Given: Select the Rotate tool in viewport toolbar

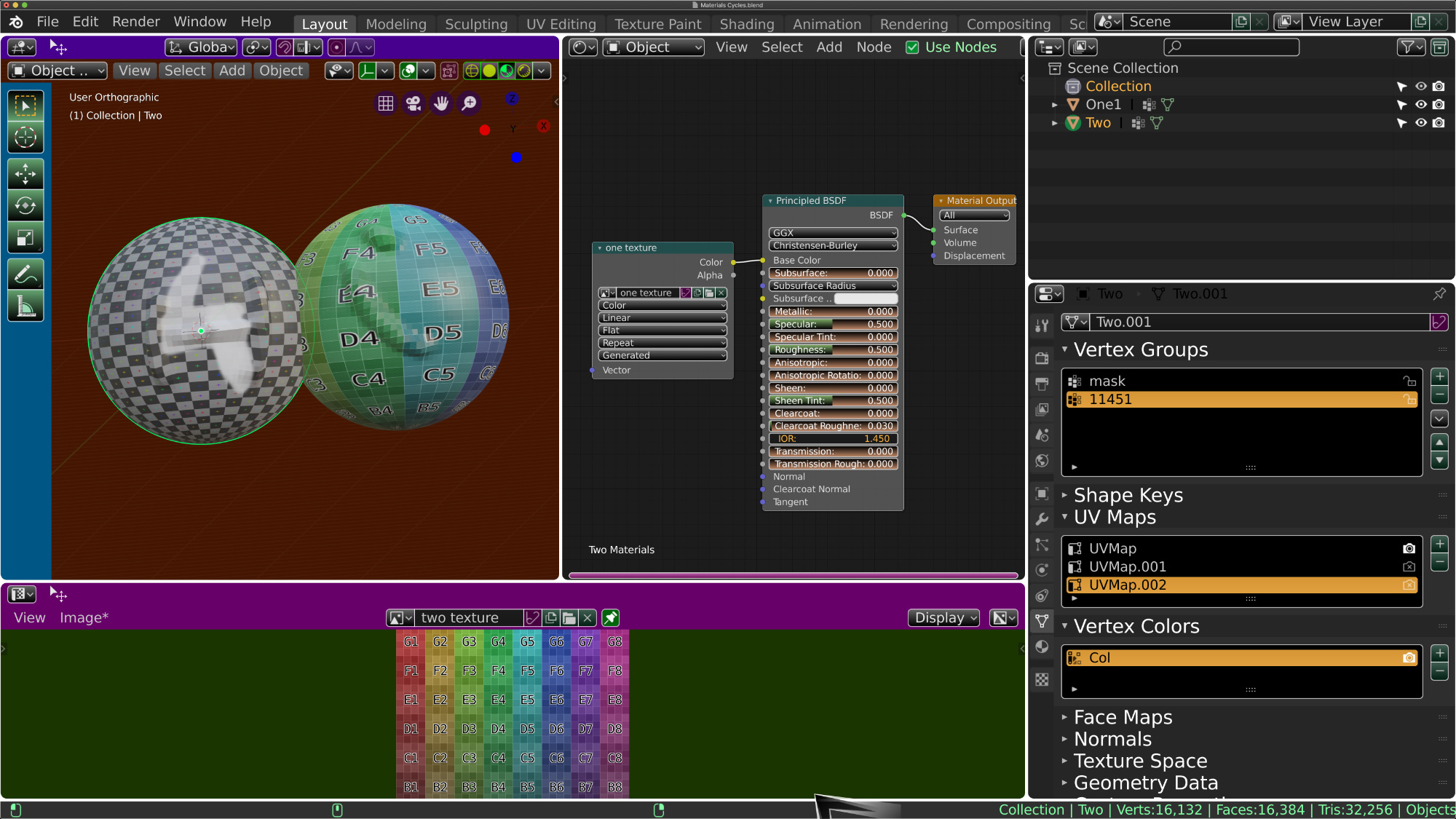Looking at the screenshot, I should click(x=25, y=206).
